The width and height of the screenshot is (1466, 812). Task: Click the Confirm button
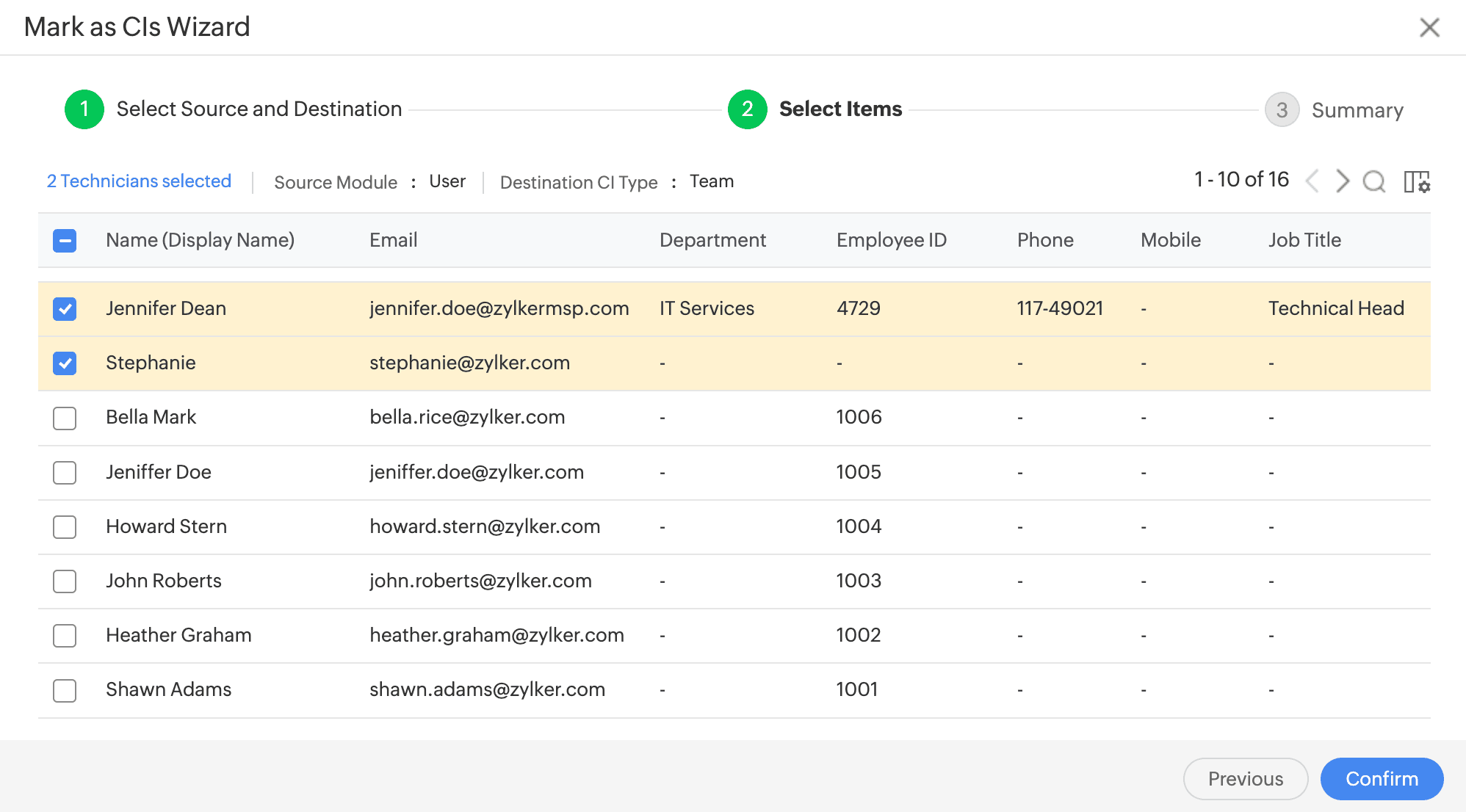click(x=1382, y=779)
